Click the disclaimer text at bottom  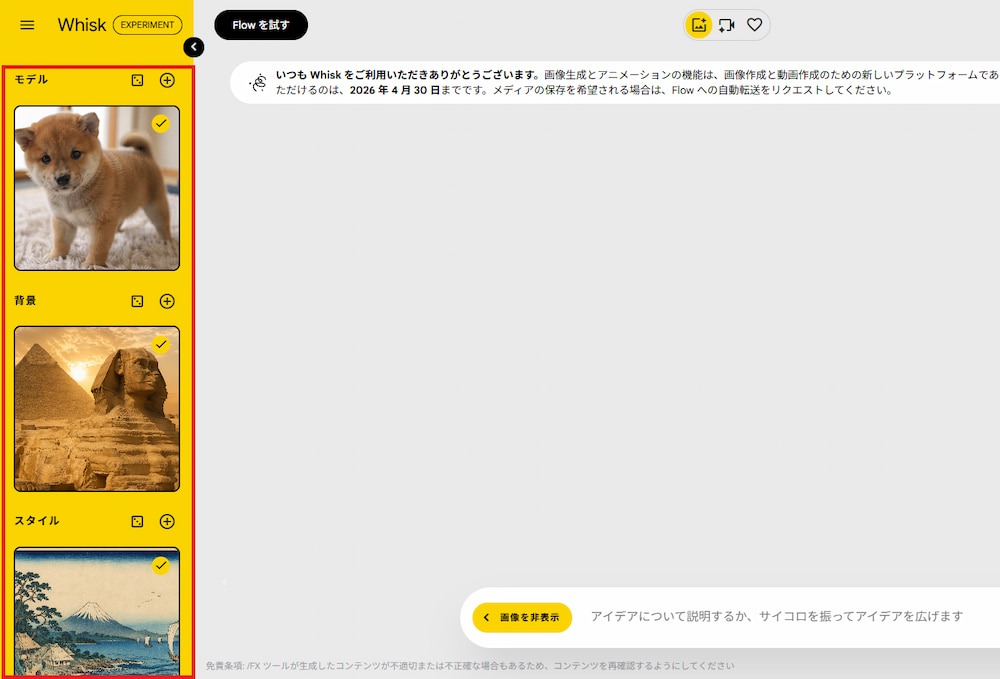(470, 666)
